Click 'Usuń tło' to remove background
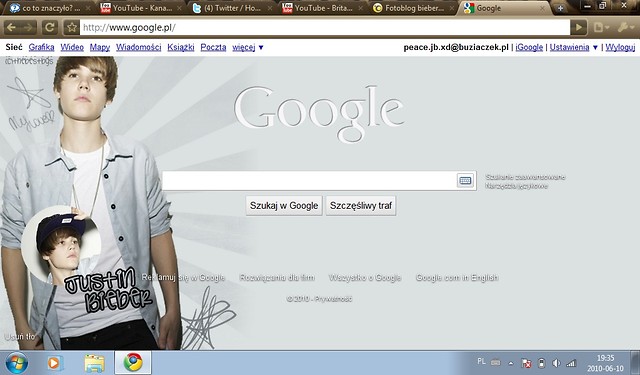This screenshot has width=640, height=375. (20, 337)
